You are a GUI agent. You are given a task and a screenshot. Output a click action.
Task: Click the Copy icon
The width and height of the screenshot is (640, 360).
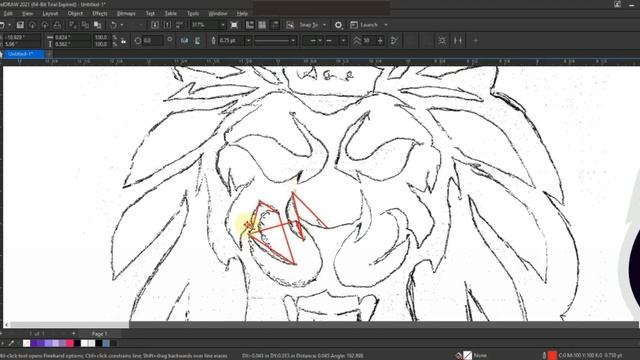pyautogui.click(x=85, y=25)
